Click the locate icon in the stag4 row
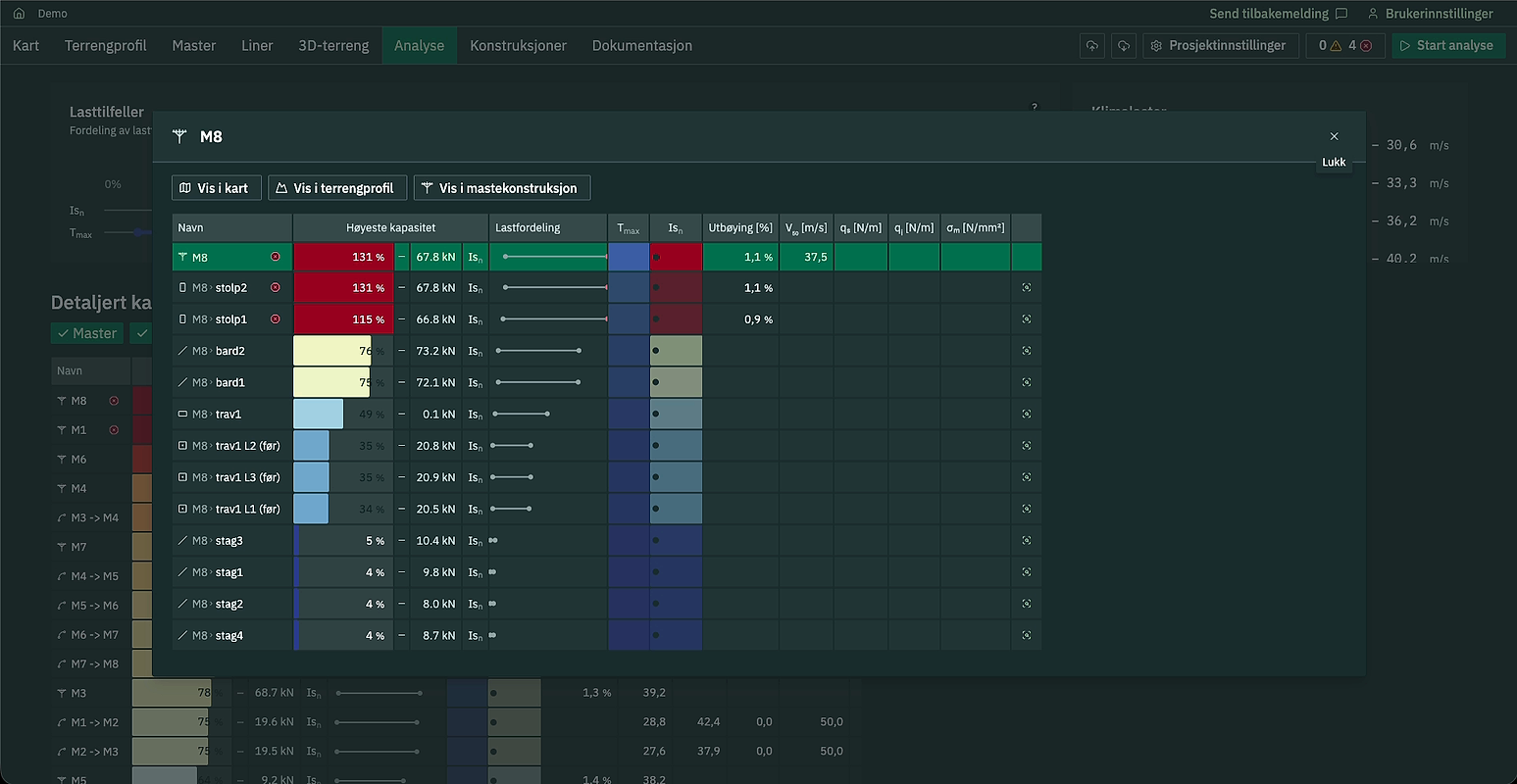This screenshot has height=784, width=1517. (x=1027, y=636)
